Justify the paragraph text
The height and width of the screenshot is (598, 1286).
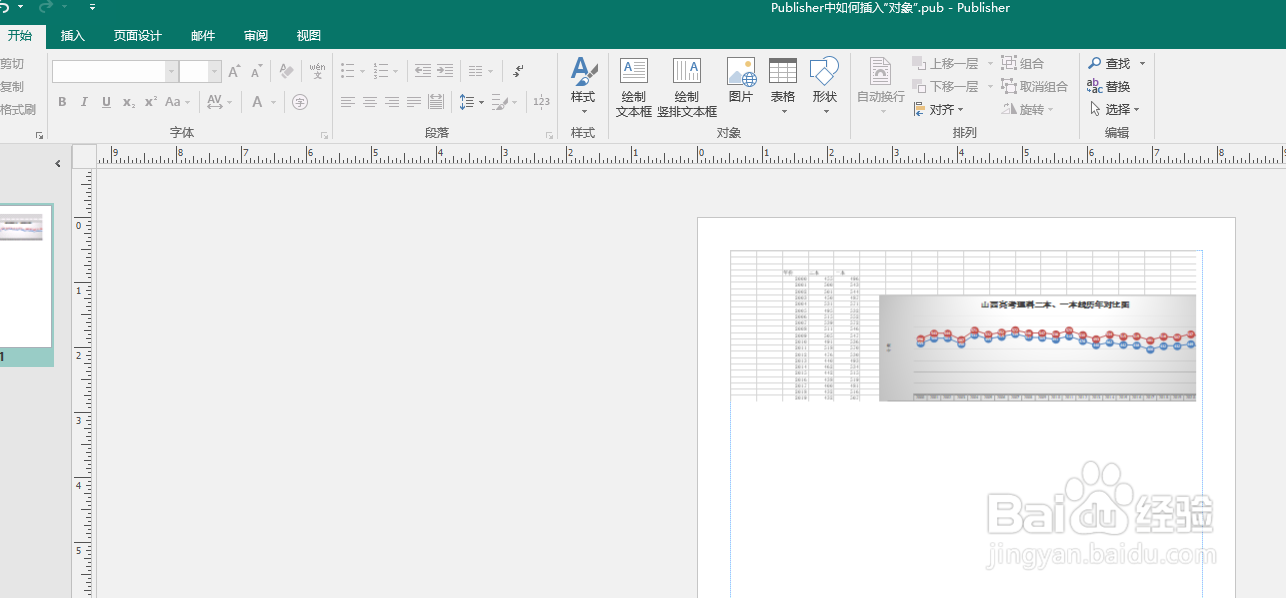click(414, 102)
